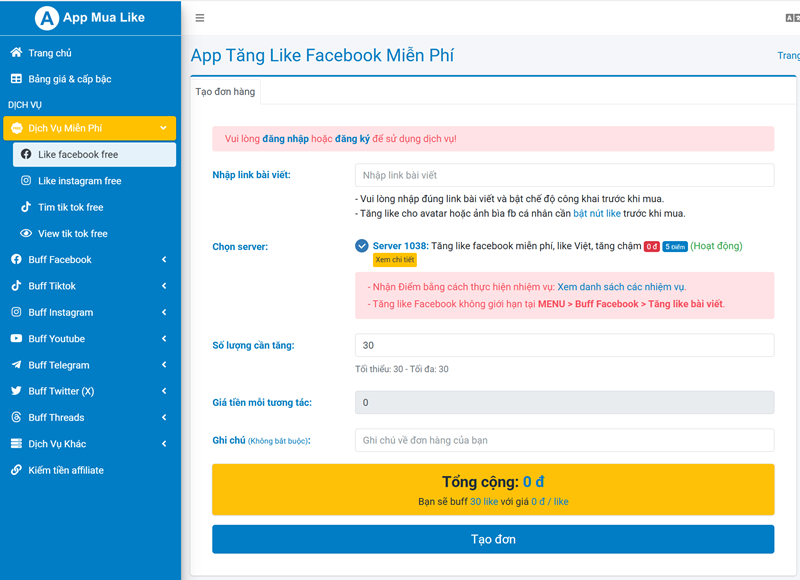The width and height of the screenshot is (800, 580).
Task: Select the Server 1038 radio option
Action: (x=362, y=246)
